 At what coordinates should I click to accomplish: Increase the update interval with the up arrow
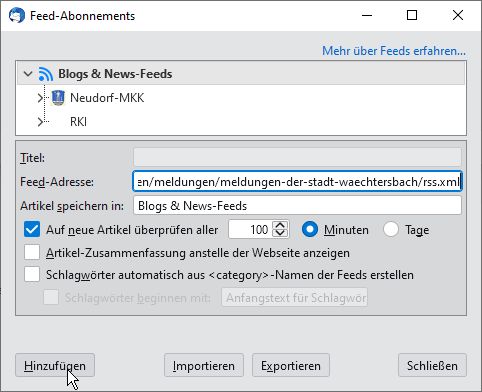tap(280, 226)
